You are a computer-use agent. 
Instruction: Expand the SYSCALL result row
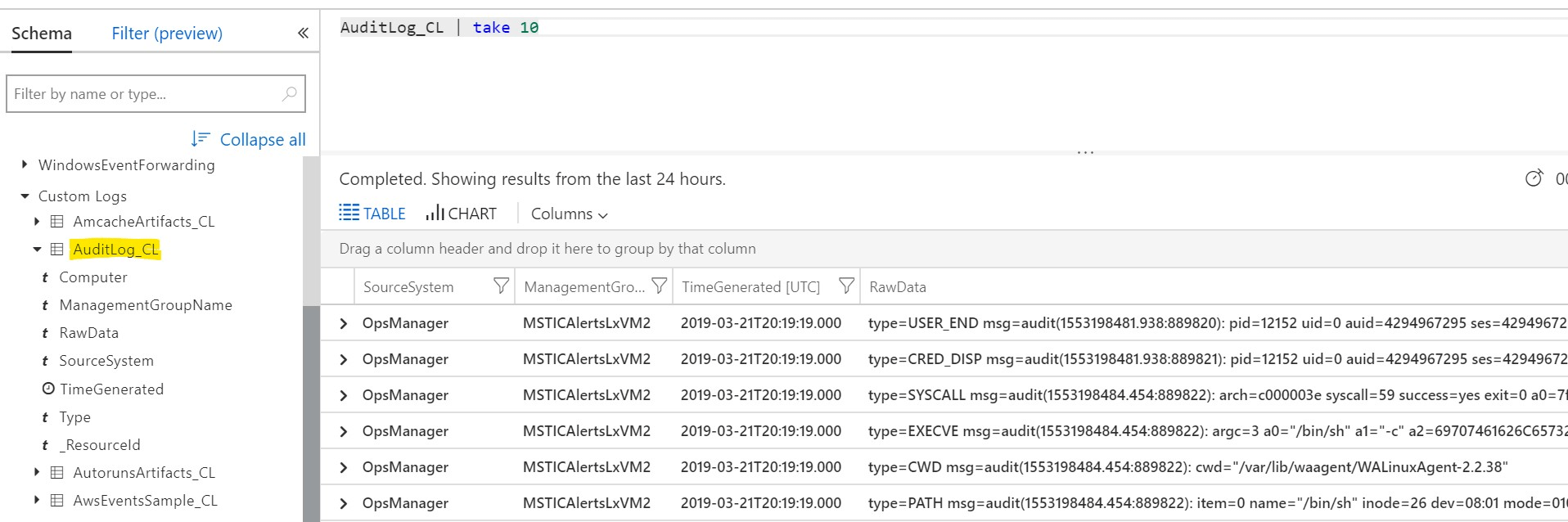[344, 395]
